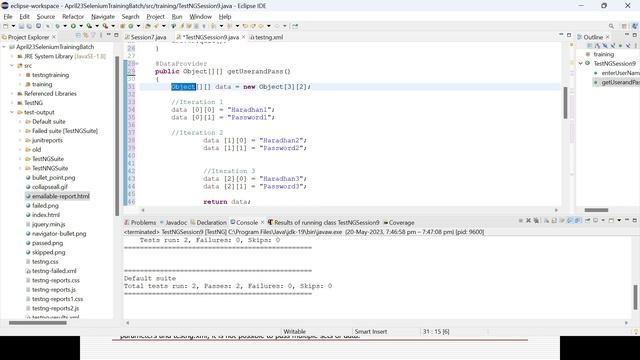This screenshot has width=640, height=360.
Task: Collapse the April23SeleniumTrainingBatch project node
Action: tap(4, 47)
